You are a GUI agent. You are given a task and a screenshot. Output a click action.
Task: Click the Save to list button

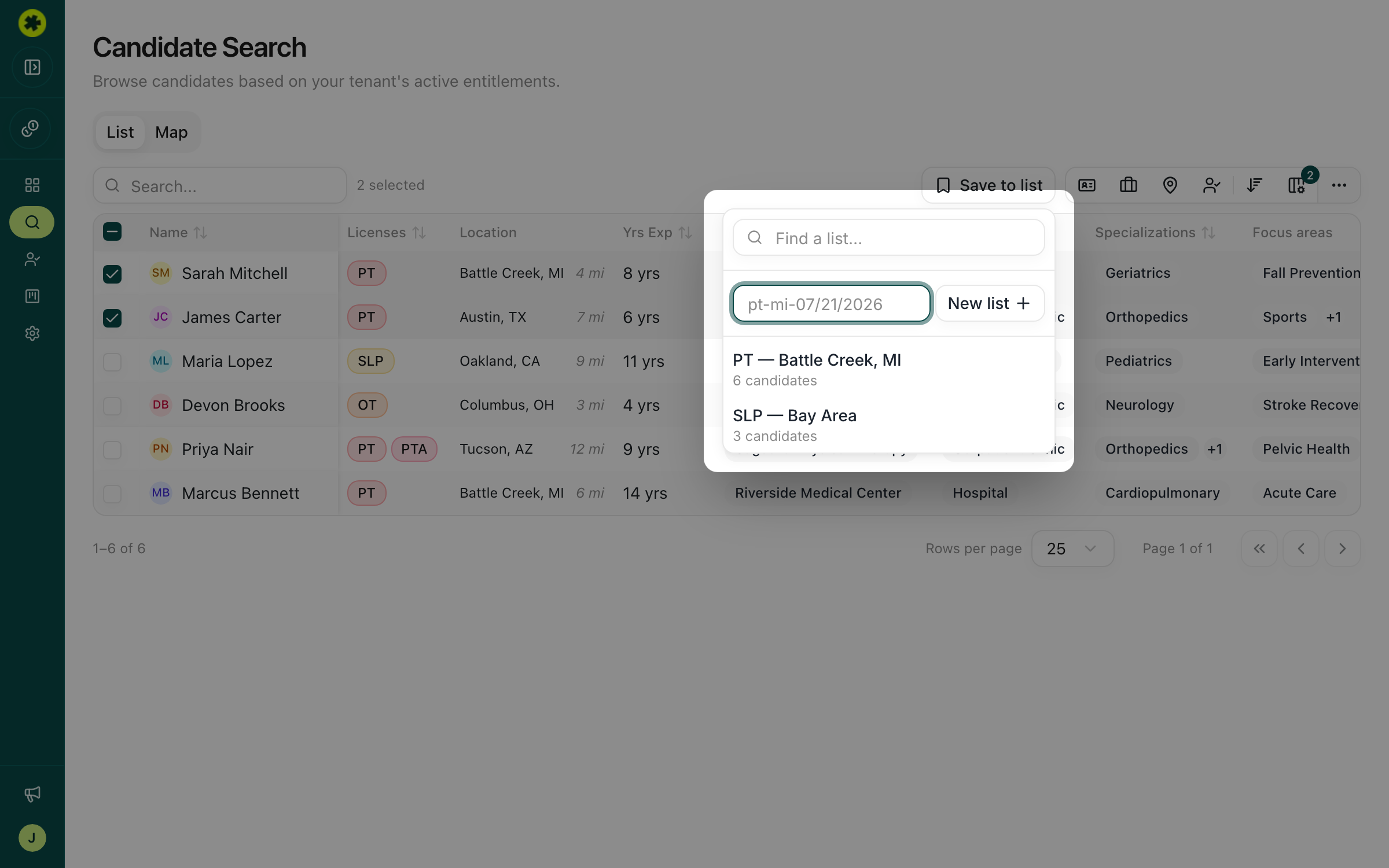[x=989, y=185]
